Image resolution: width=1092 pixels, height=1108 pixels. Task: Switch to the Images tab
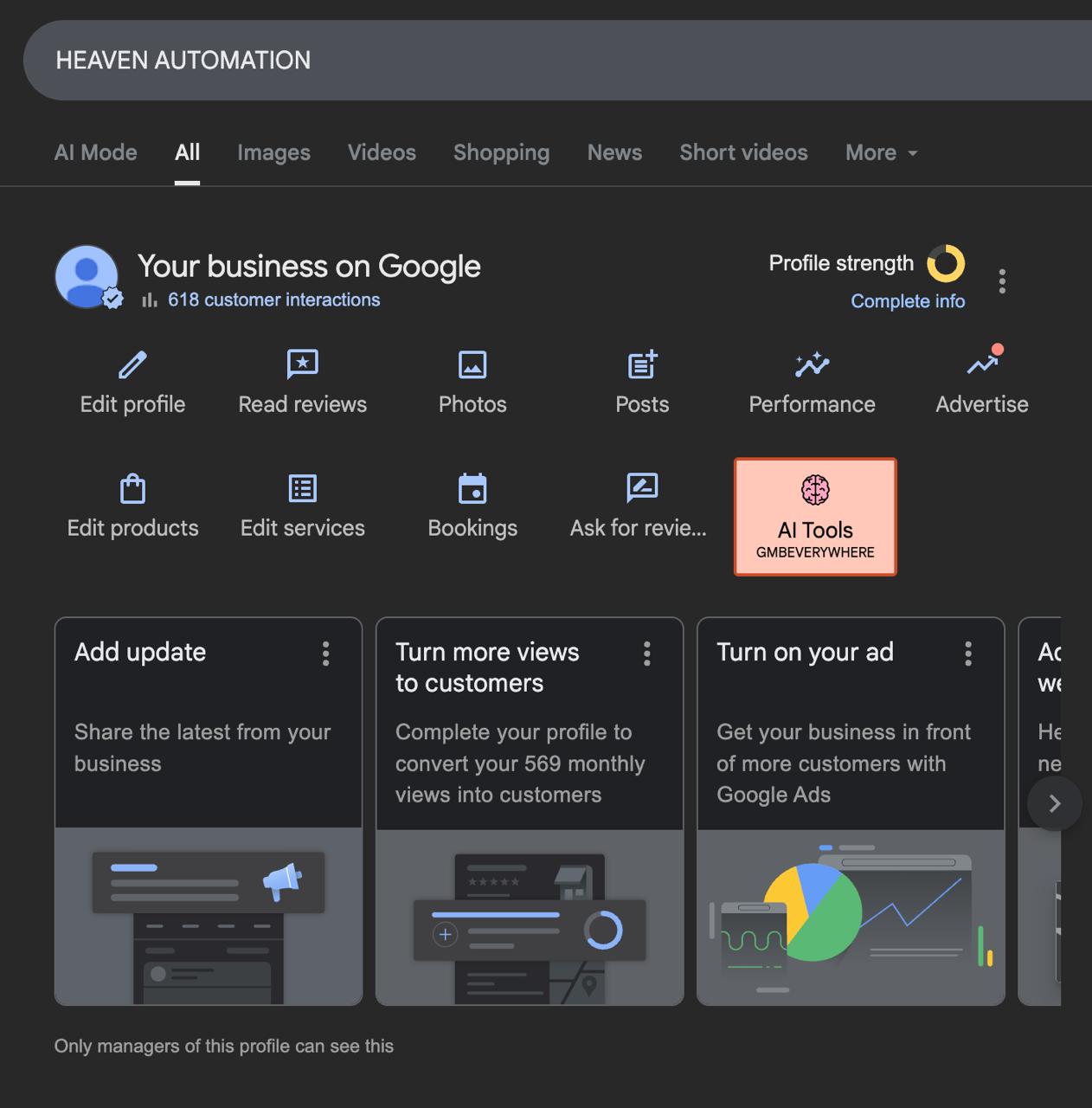tap(273, 153)
